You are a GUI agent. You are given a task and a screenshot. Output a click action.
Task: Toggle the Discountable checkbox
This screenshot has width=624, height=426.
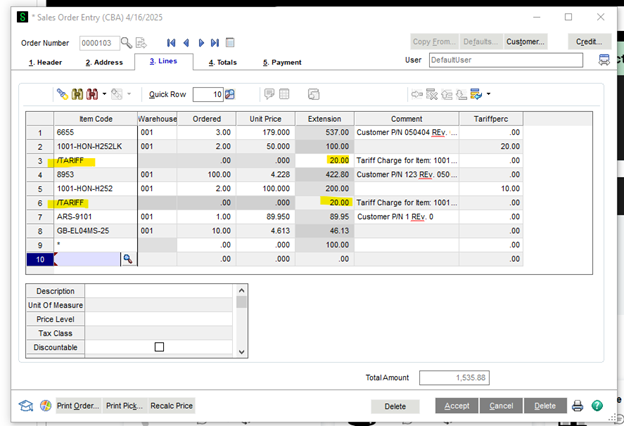pyautogui.click(x=158, y=347)
